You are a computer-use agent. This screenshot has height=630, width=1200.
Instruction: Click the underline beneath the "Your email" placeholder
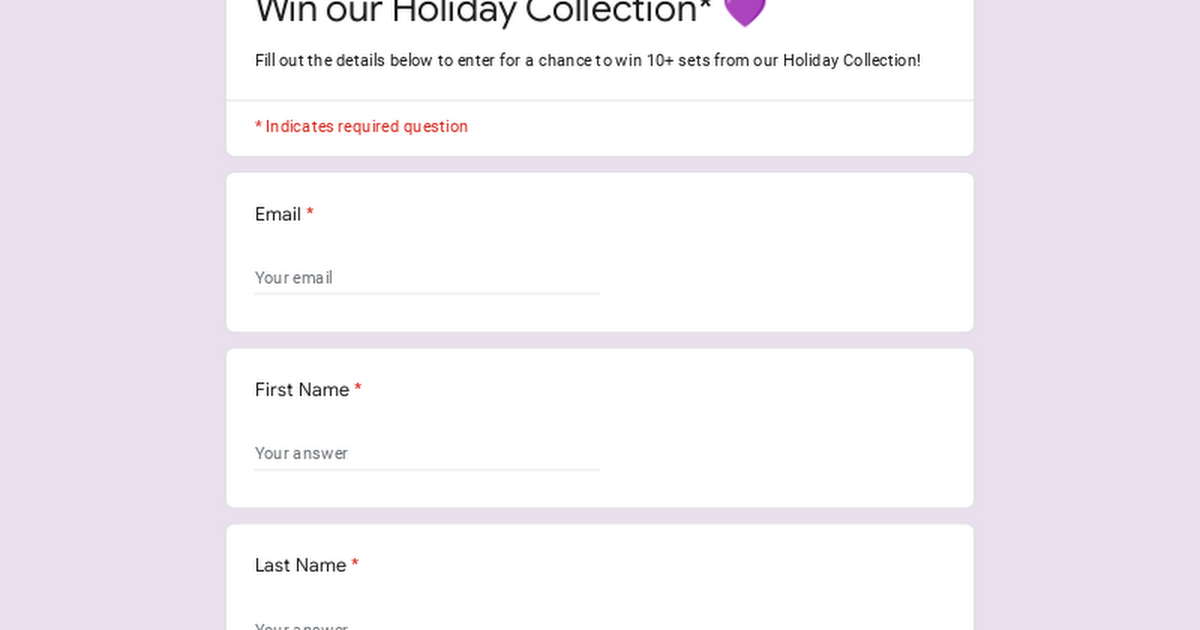tap(427, 294)
